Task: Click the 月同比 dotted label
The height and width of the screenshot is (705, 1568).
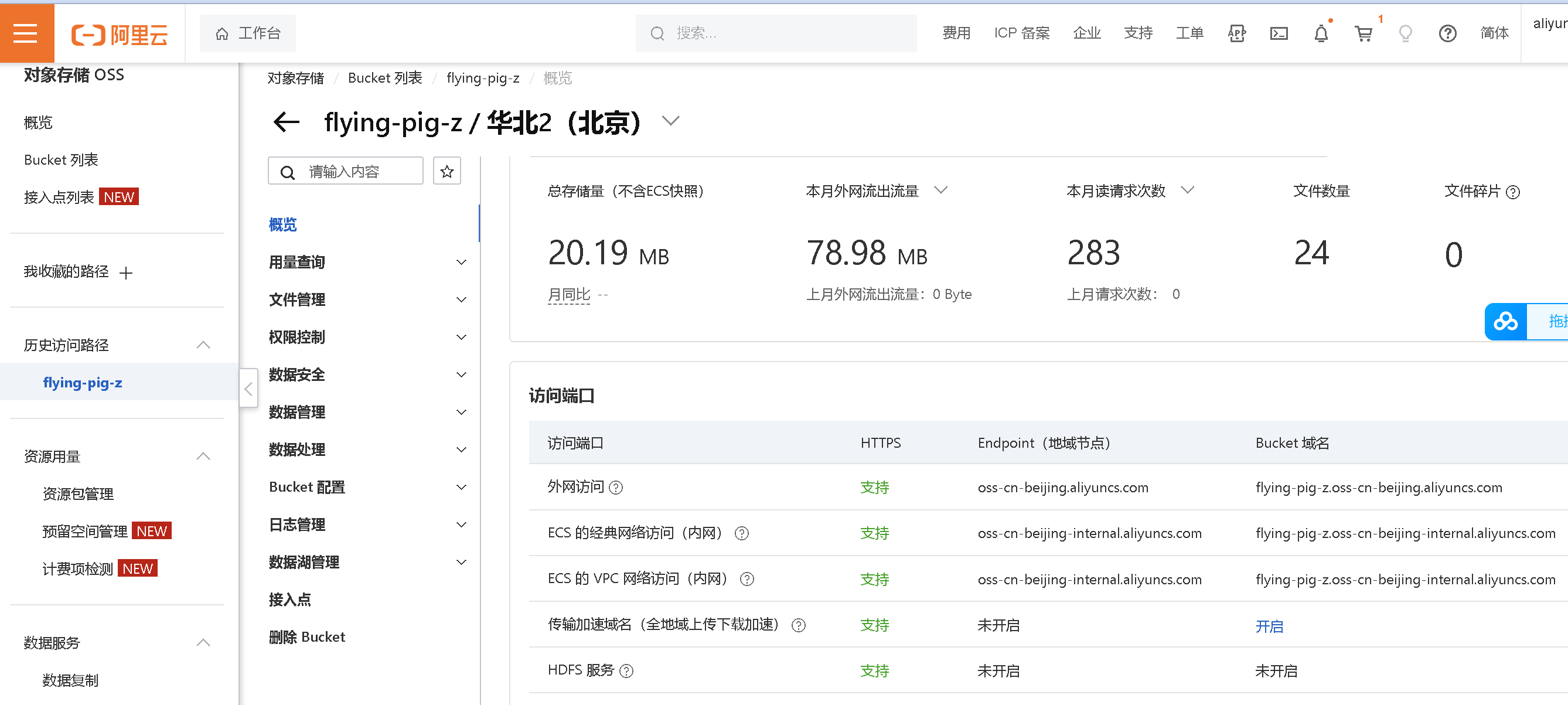Action: click(568, 295)
